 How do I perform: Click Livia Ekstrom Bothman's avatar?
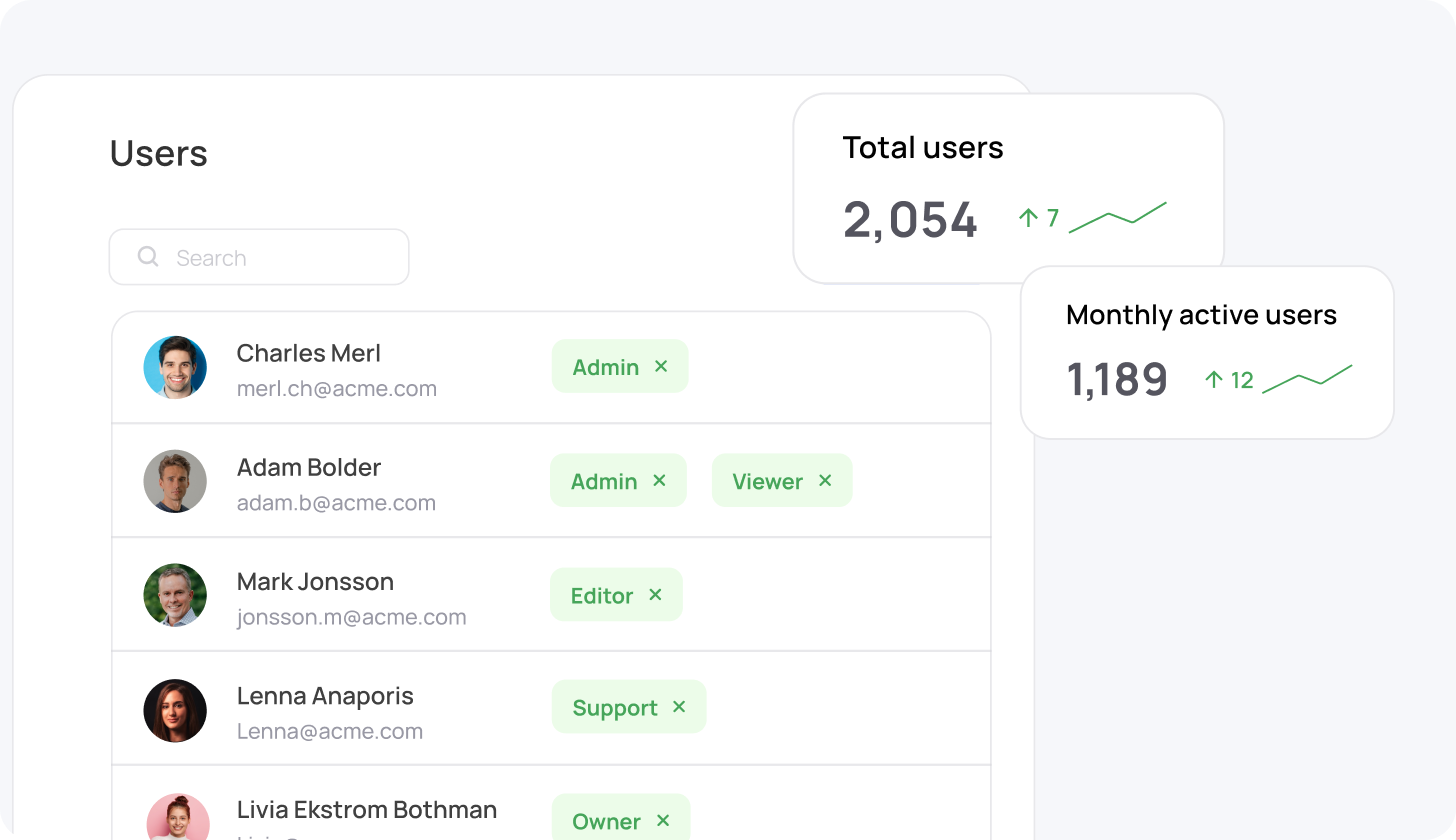pos(178,818)
